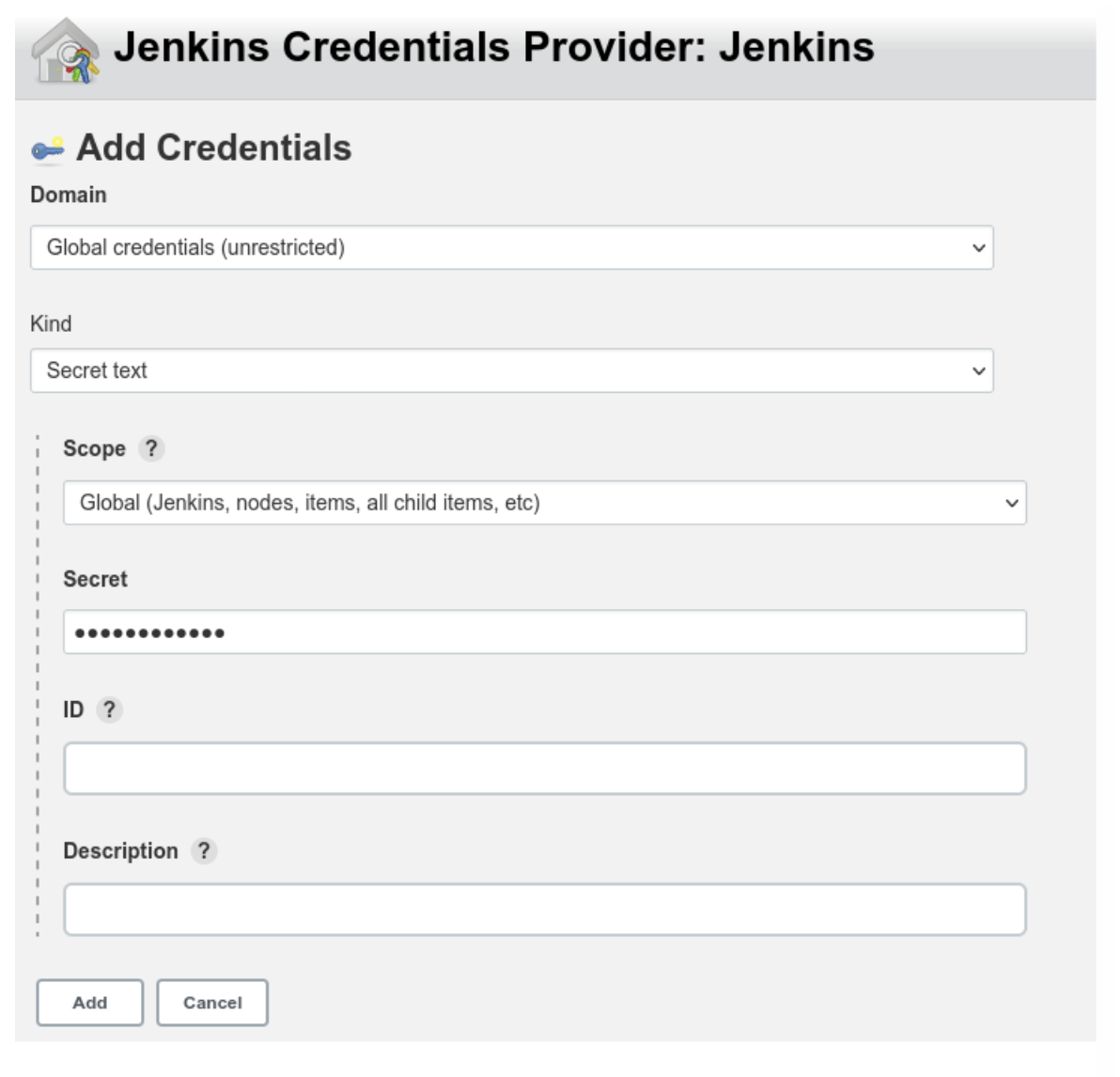Open the Domain dropdown showing Global credentials

(511, 247)
